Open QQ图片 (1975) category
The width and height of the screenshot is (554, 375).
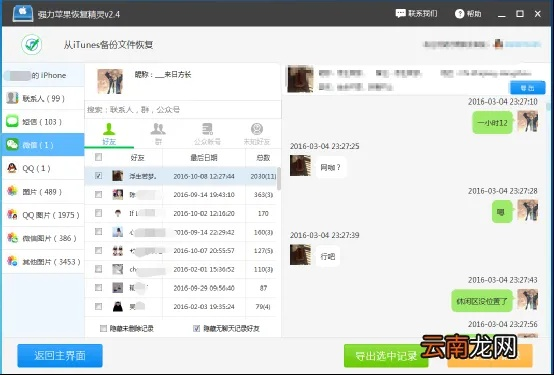43,215
